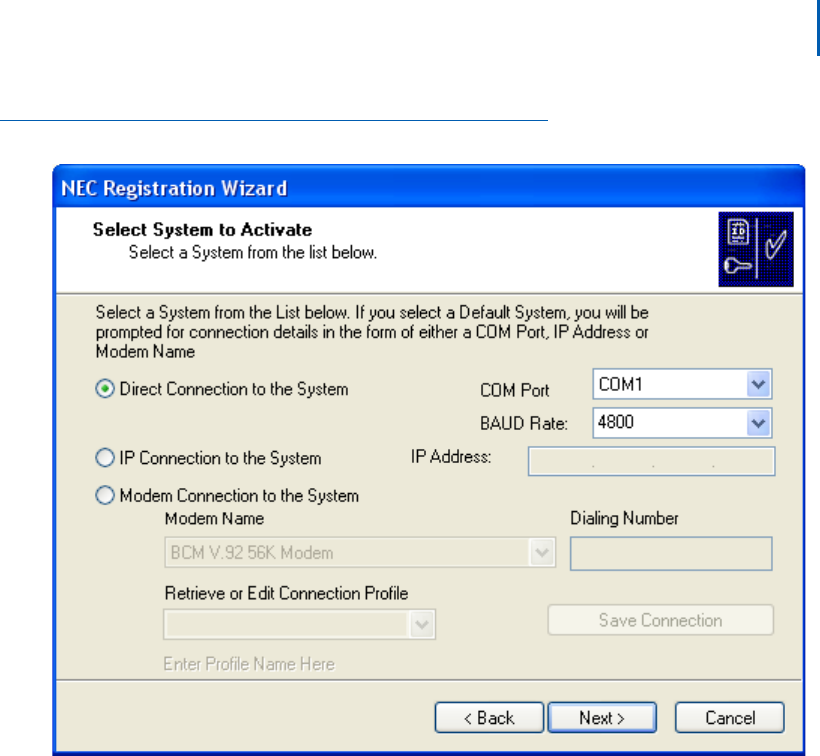Image resolution: width=820 pixels, height=756 pixels.
Task: Click the COM Port label
Action: point(515,390)
